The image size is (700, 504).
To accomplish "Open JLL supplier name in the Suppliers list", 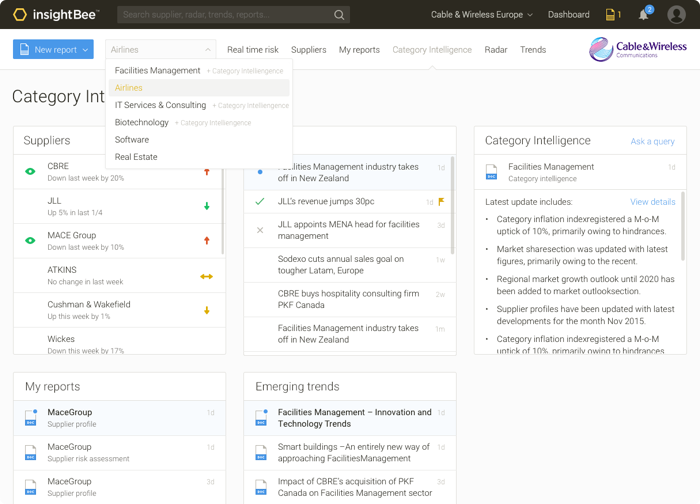I will click(x=54, y=201).
